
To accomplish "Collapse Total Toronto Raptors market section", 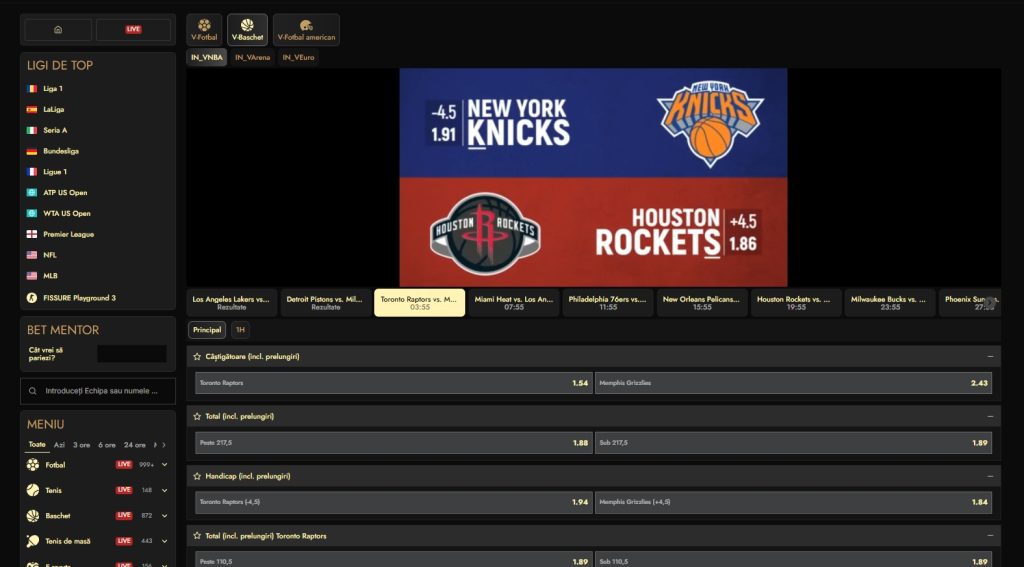I will [x=990, y=536].
